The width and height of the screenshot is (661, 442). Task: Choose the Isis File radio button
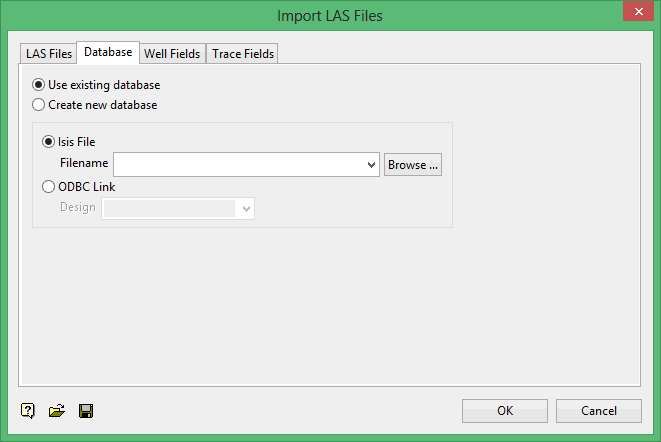[48, 142]
